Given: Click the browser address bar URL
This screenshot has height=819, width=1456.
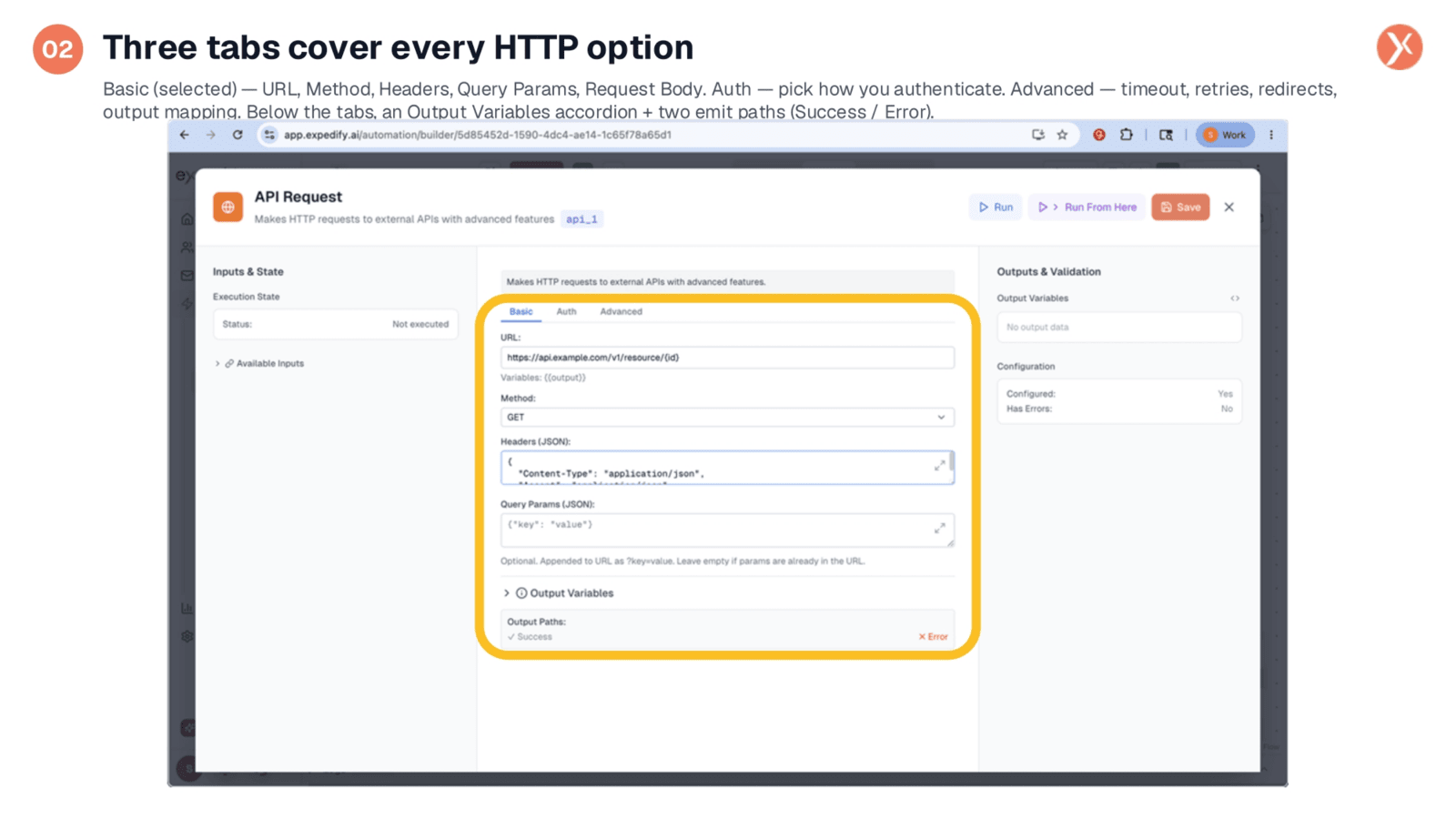Looking at the screenshot, I should tap(478, 135).
